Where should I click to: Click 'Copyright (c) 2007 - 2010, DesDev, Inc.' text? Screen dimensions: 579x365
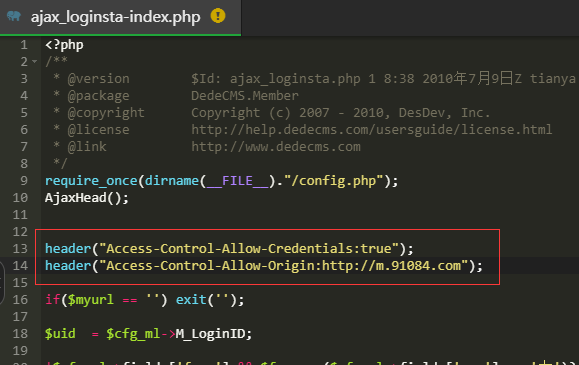(340, 113)
